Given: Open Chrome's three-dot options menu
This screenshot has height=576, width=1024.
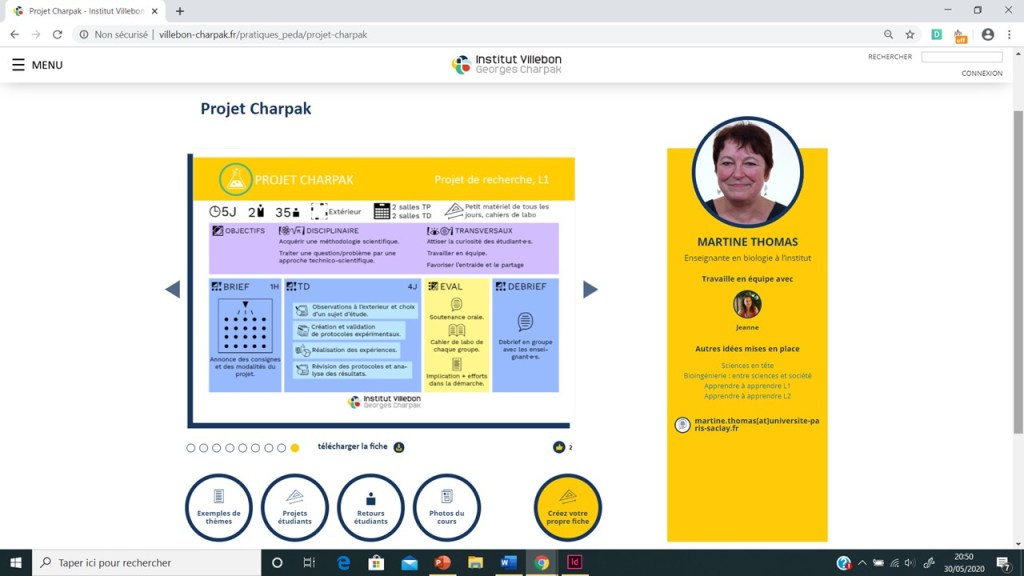Looking at the screenshot, I should 1009,34.
